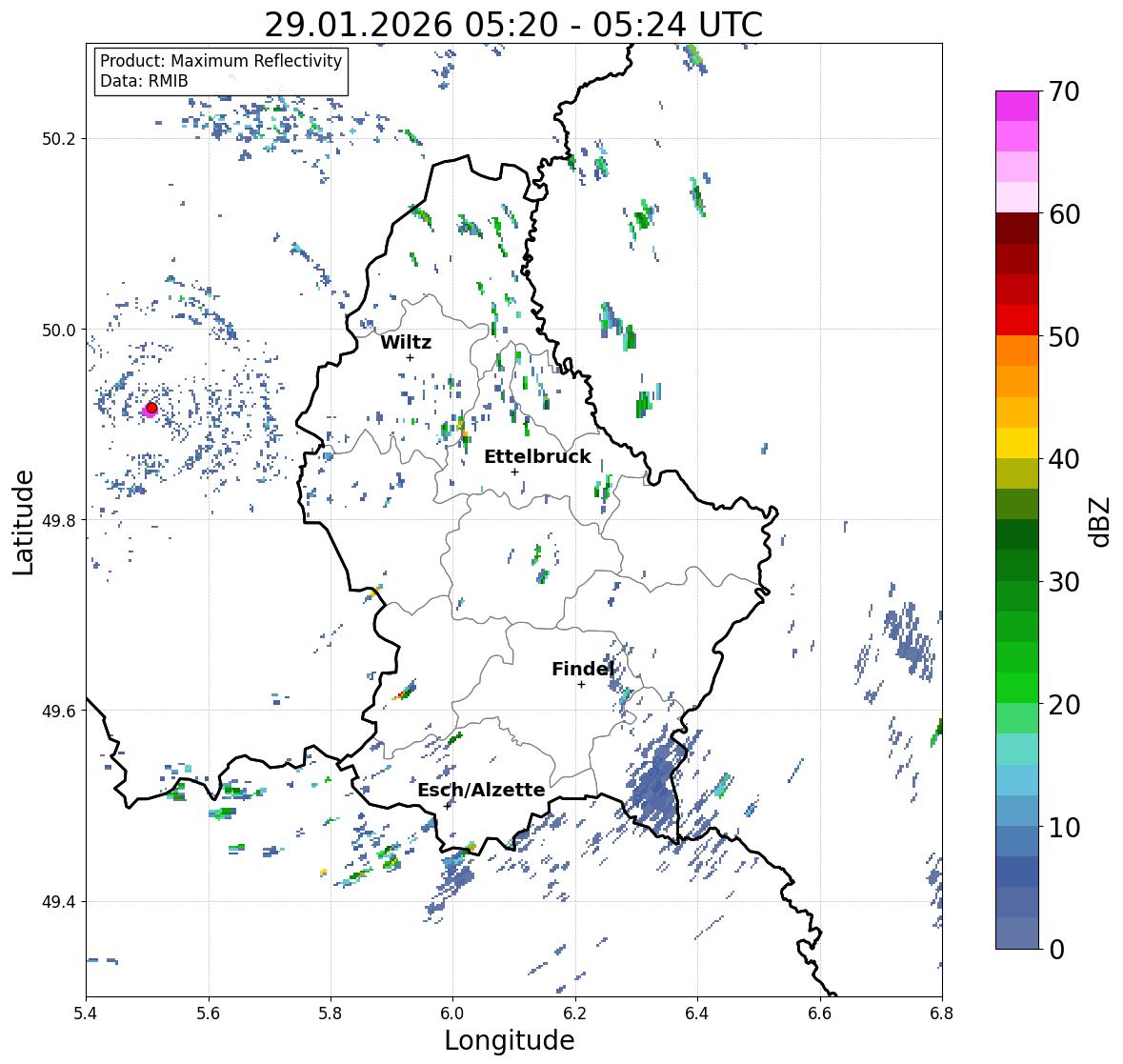This screenshot has width=1123, height=1064.
Task: Click the 6.2 longitude tick label
Action: pyautogui.click(x=575, y=1014)
